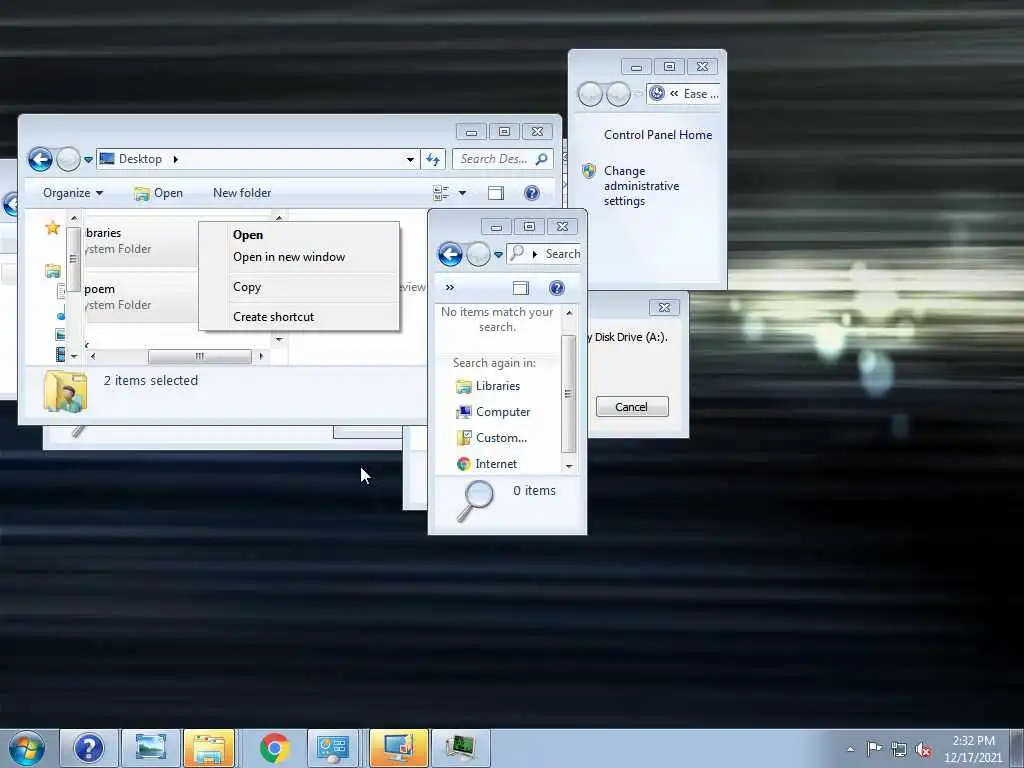Click New folder in the toolbar
Screen dimensions: 1024x768
coord(242,193)
